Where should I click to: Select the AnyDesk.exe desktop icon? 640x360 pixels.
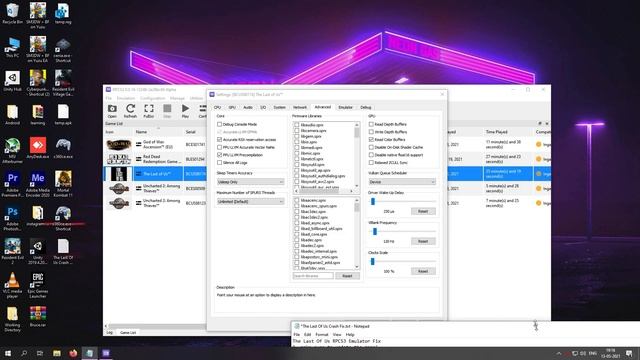click(38, 148)
